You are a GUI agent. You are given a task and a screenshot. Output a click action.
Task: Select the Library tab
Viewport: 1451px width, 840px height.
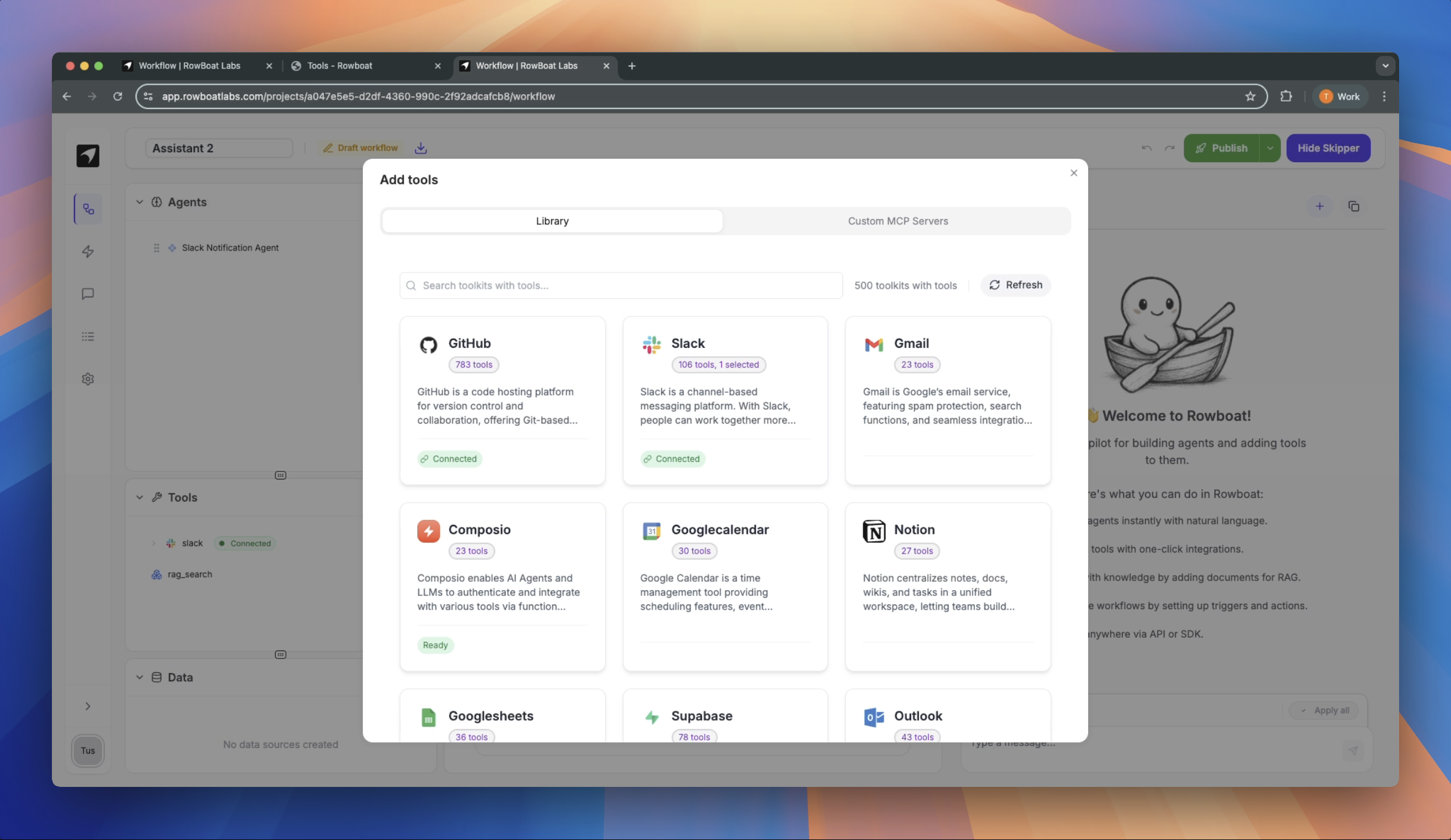pos(552,221)
